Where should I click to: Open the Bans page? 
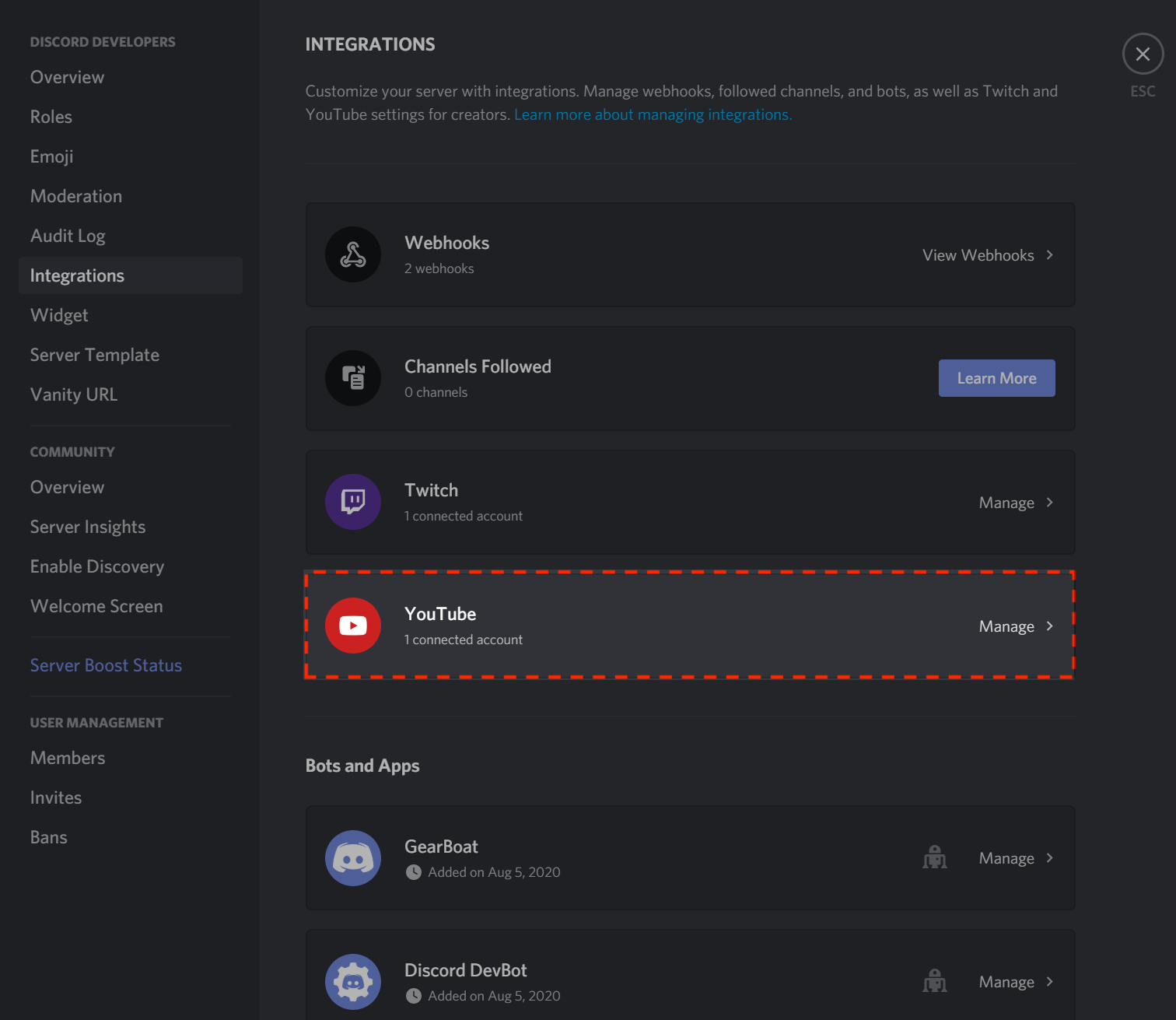pyautogui.click(x=131, y=837)
